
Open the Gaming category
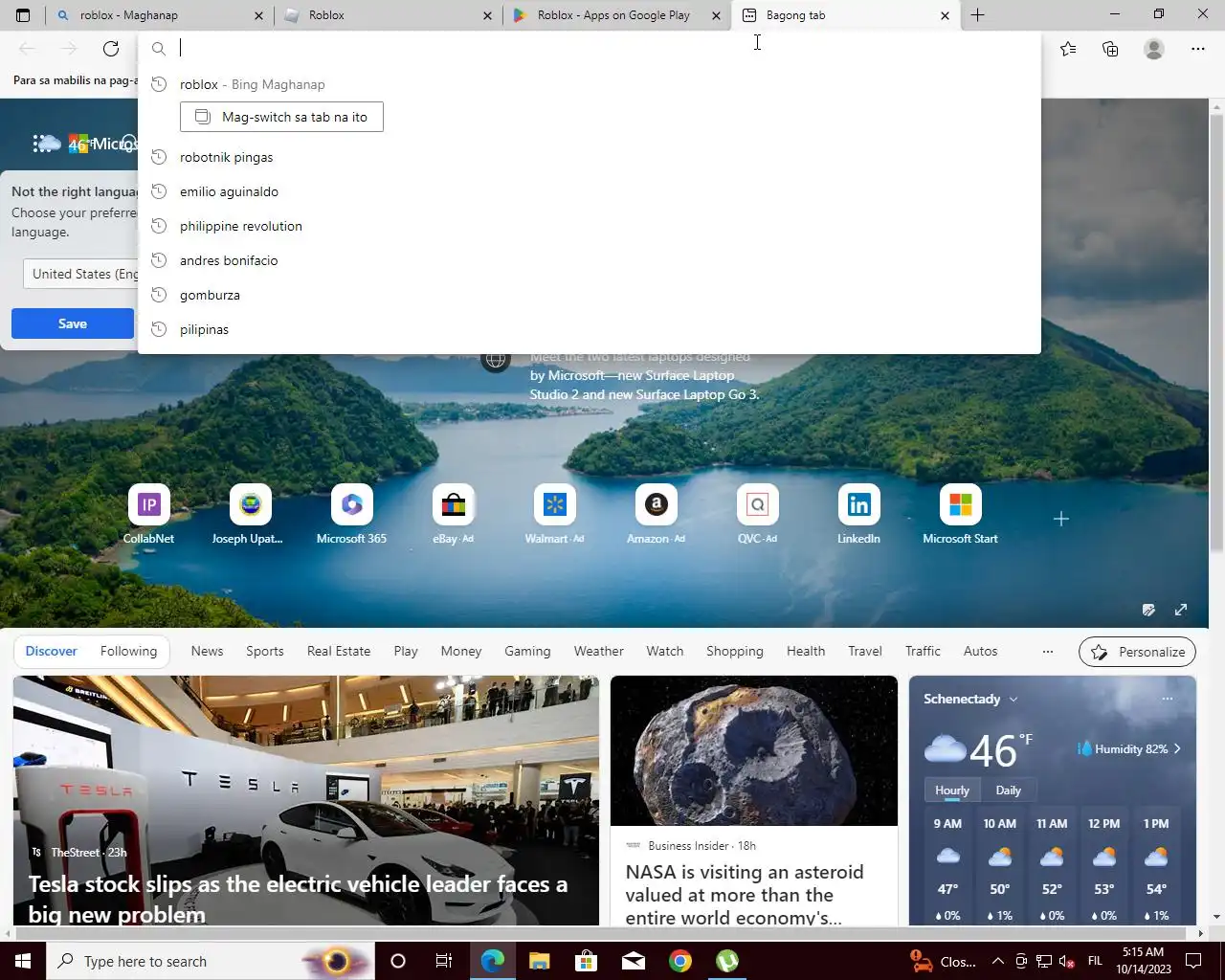pyautogui.click(x=527, y=651)
